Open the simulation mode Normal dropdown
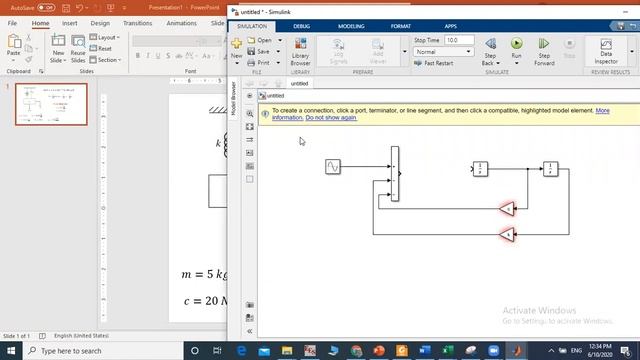Screen dimensions: 640x360 coord(443,52)
